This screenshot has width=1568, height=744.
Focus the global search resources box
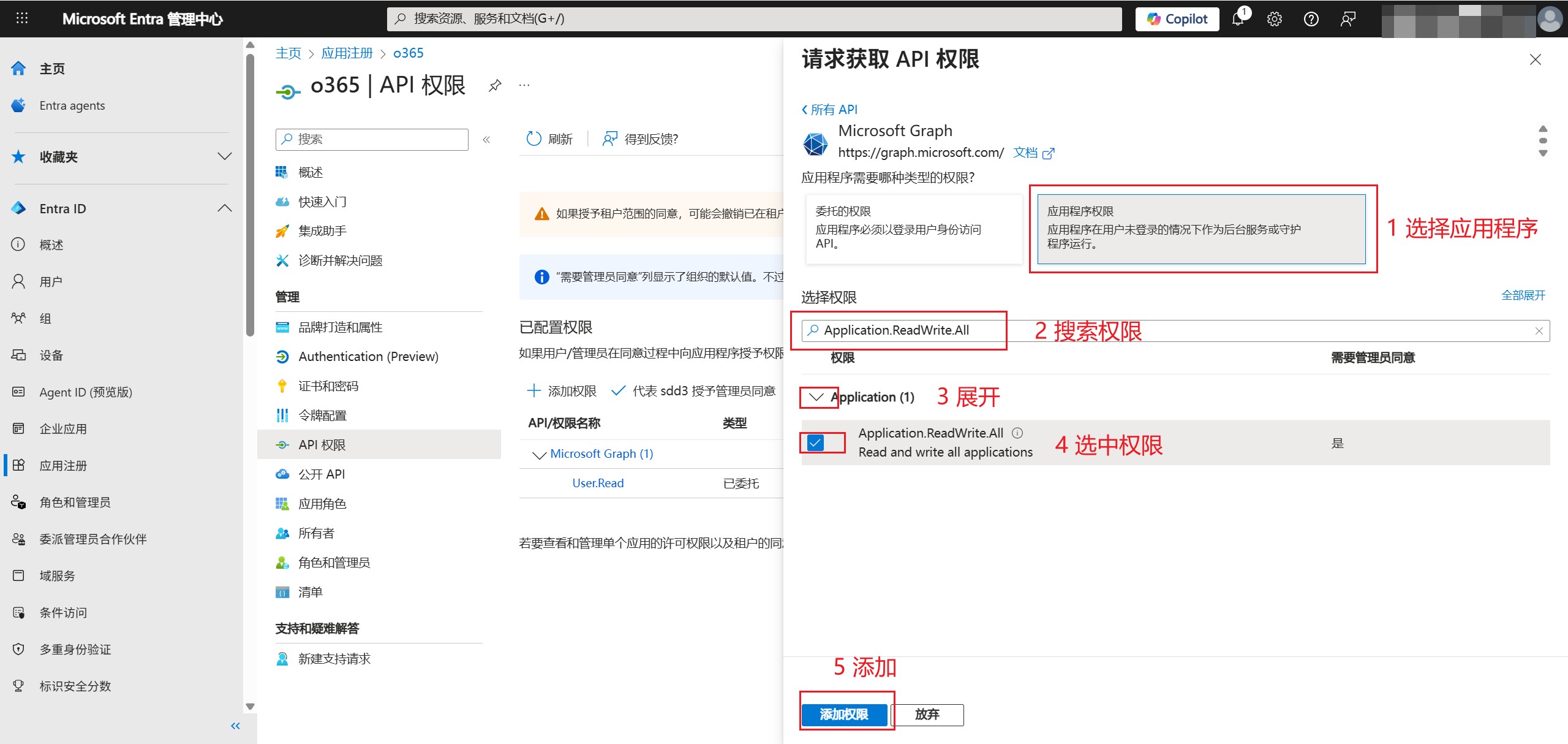point(754,19)
